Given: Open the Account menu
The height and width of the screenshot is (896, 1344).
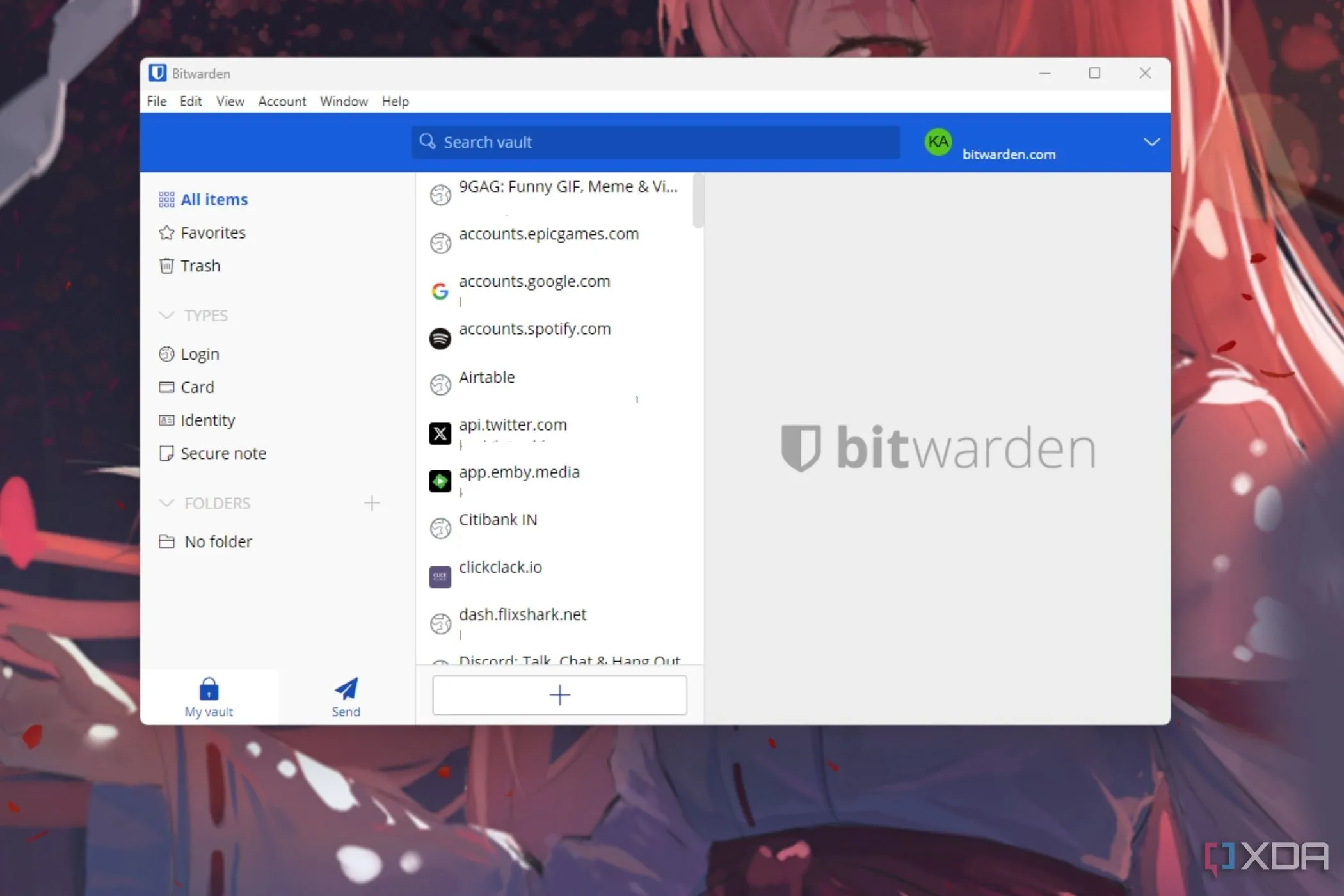Looking at the screenshot, I should [282, 101].
